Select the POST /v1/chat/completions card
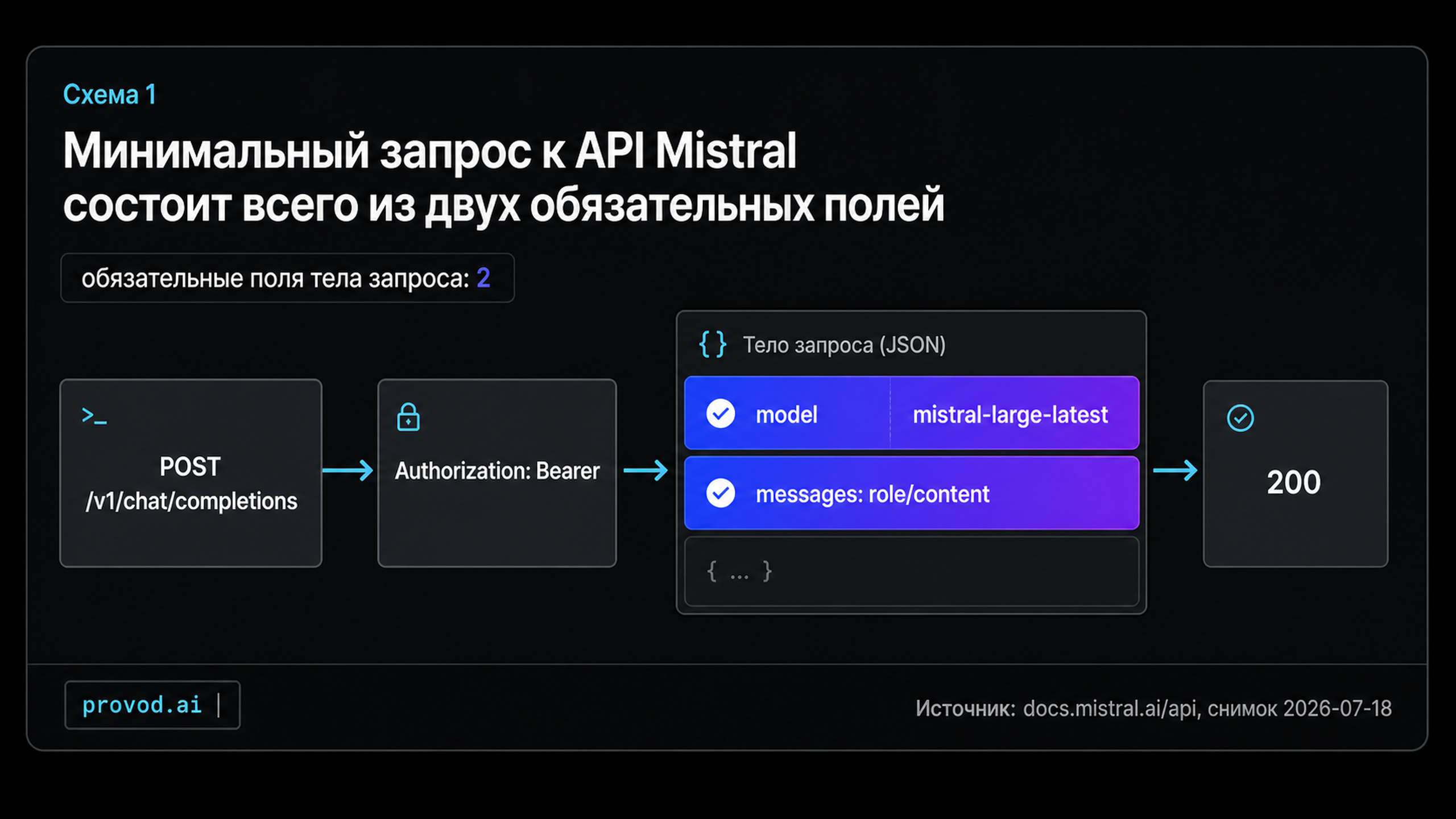The width and height of the screenshot is (1456, 819). pyautogui.click(x=191, y=473)
